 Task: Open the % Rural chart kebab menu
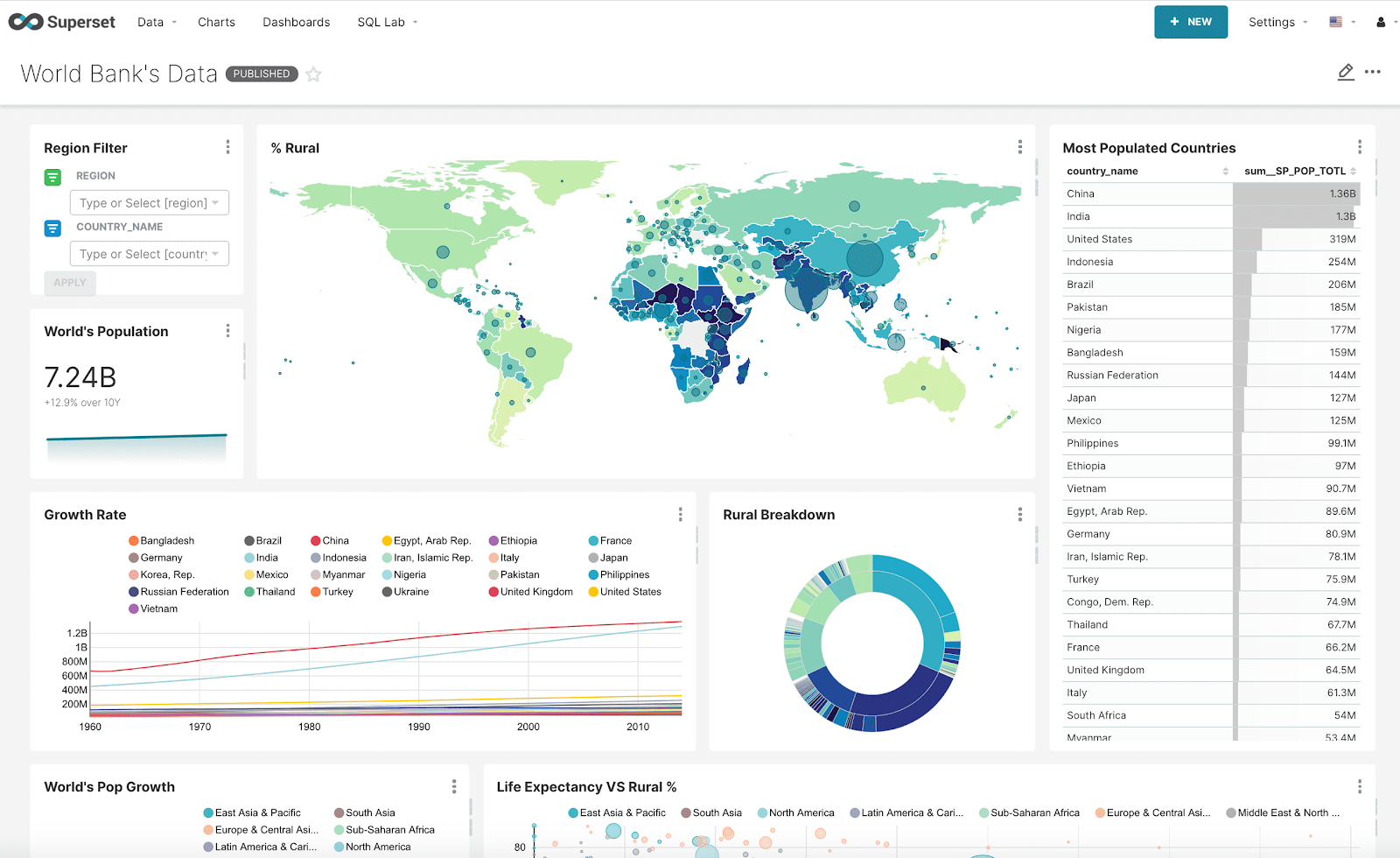click(1019, 147)
